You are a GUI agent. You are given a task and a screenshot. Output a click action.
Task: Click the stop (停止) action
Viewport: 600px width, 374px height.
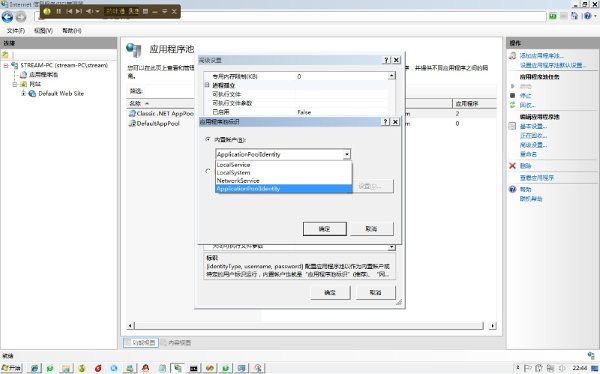525,96
